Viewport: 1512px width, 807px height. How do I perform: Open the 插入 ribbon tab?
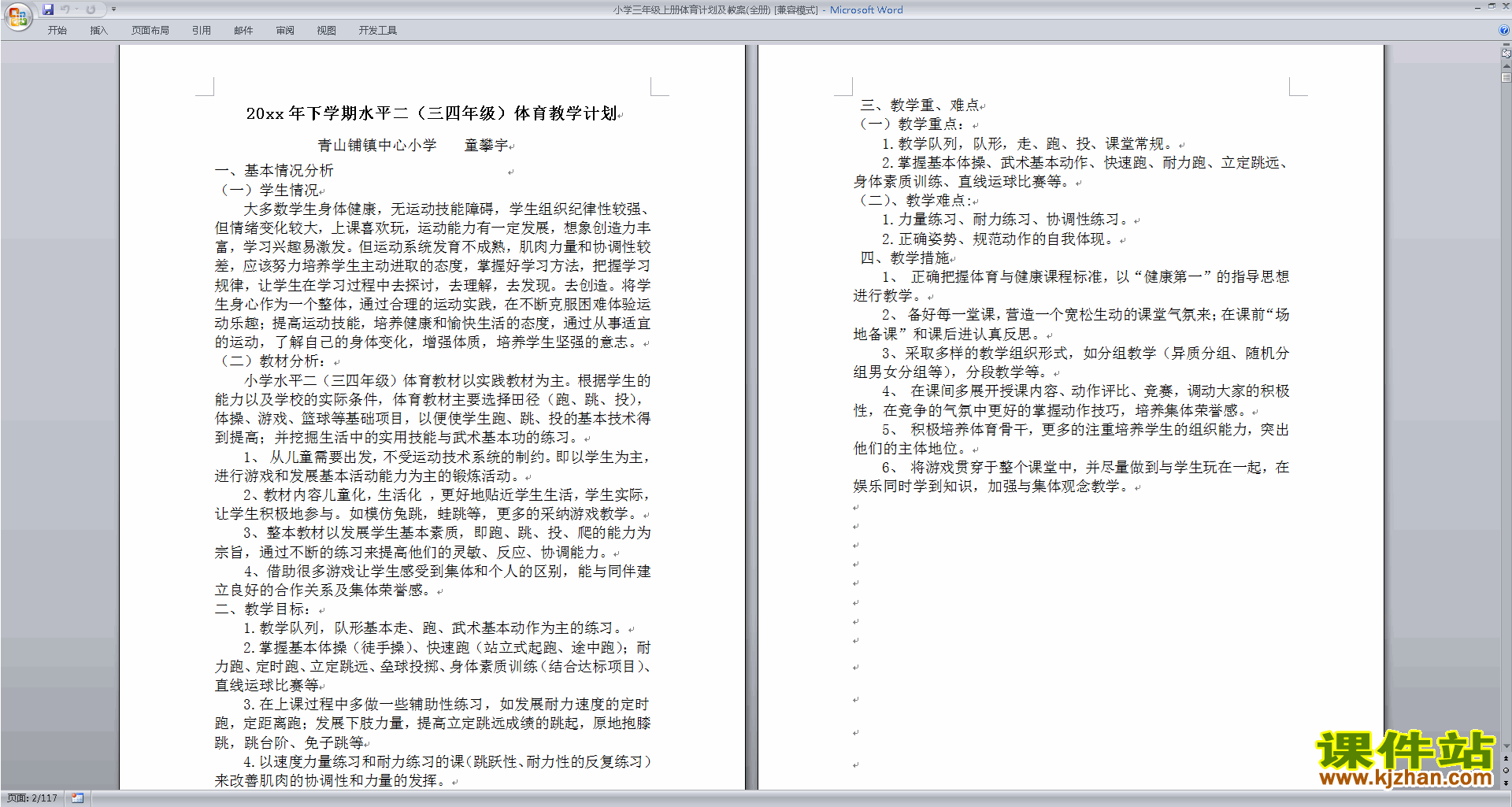click(98, 31)
